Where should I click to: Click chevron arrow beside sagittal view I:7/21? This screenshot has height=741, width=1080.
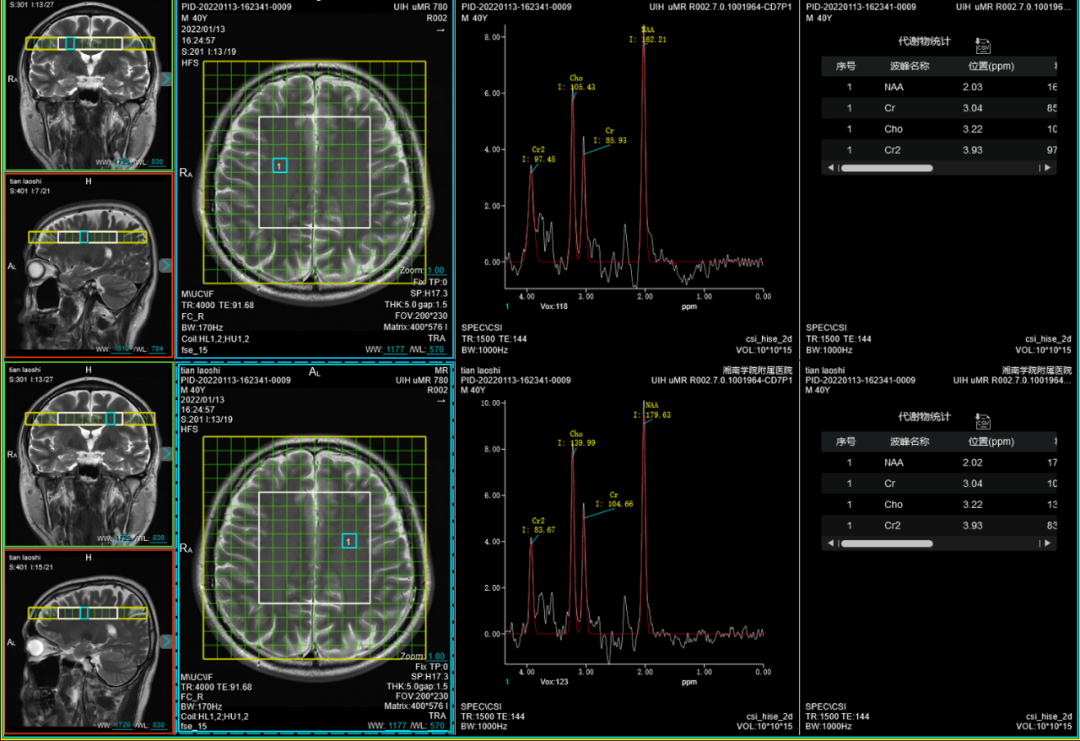[x=166, y=265]
